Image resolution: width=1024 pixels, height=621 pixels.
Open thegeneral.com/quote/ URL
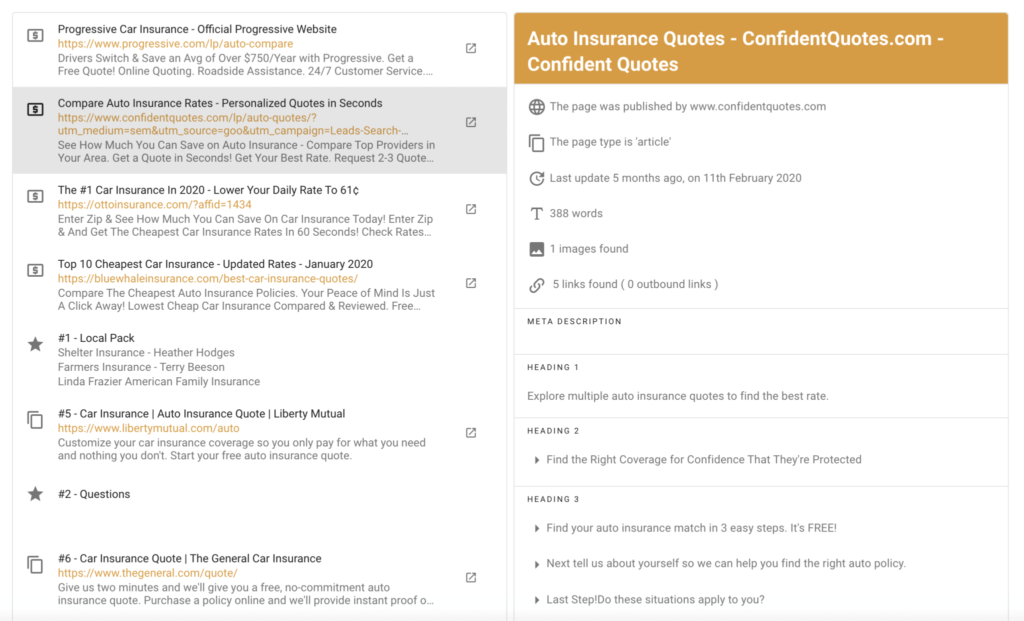click(148, 573)
